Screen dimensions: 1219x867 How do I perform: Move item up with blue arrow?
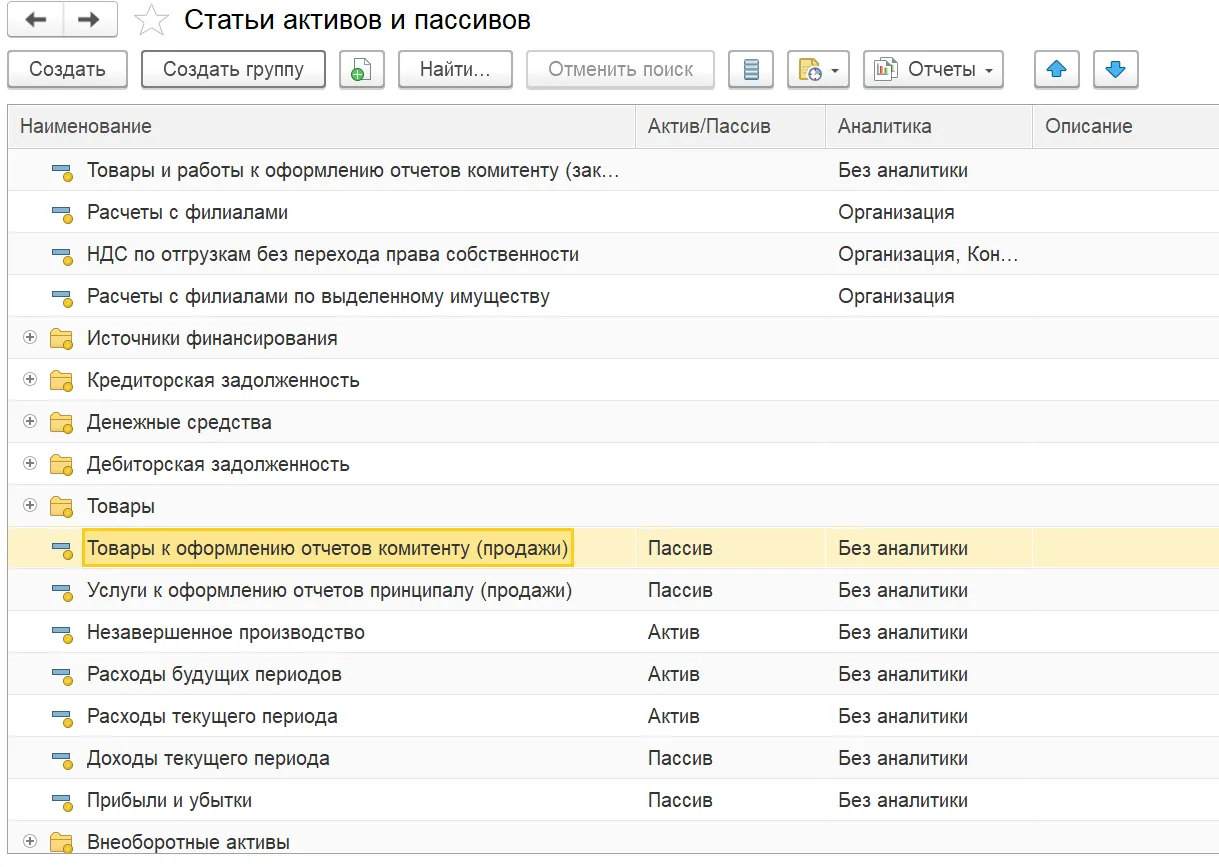pos(1056,70)
